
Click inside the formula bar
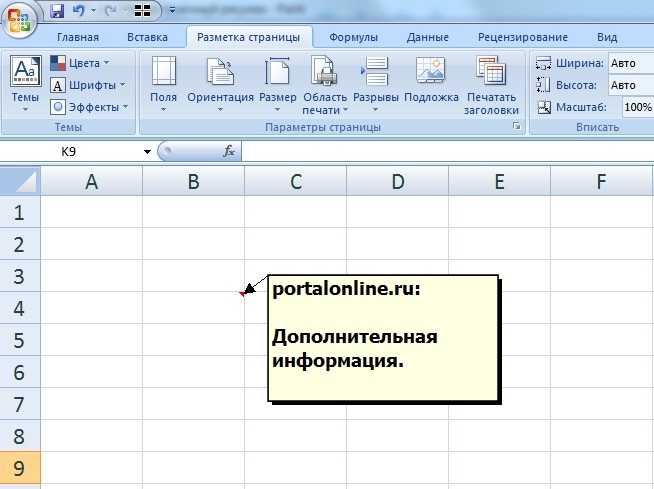pos(447,151)
